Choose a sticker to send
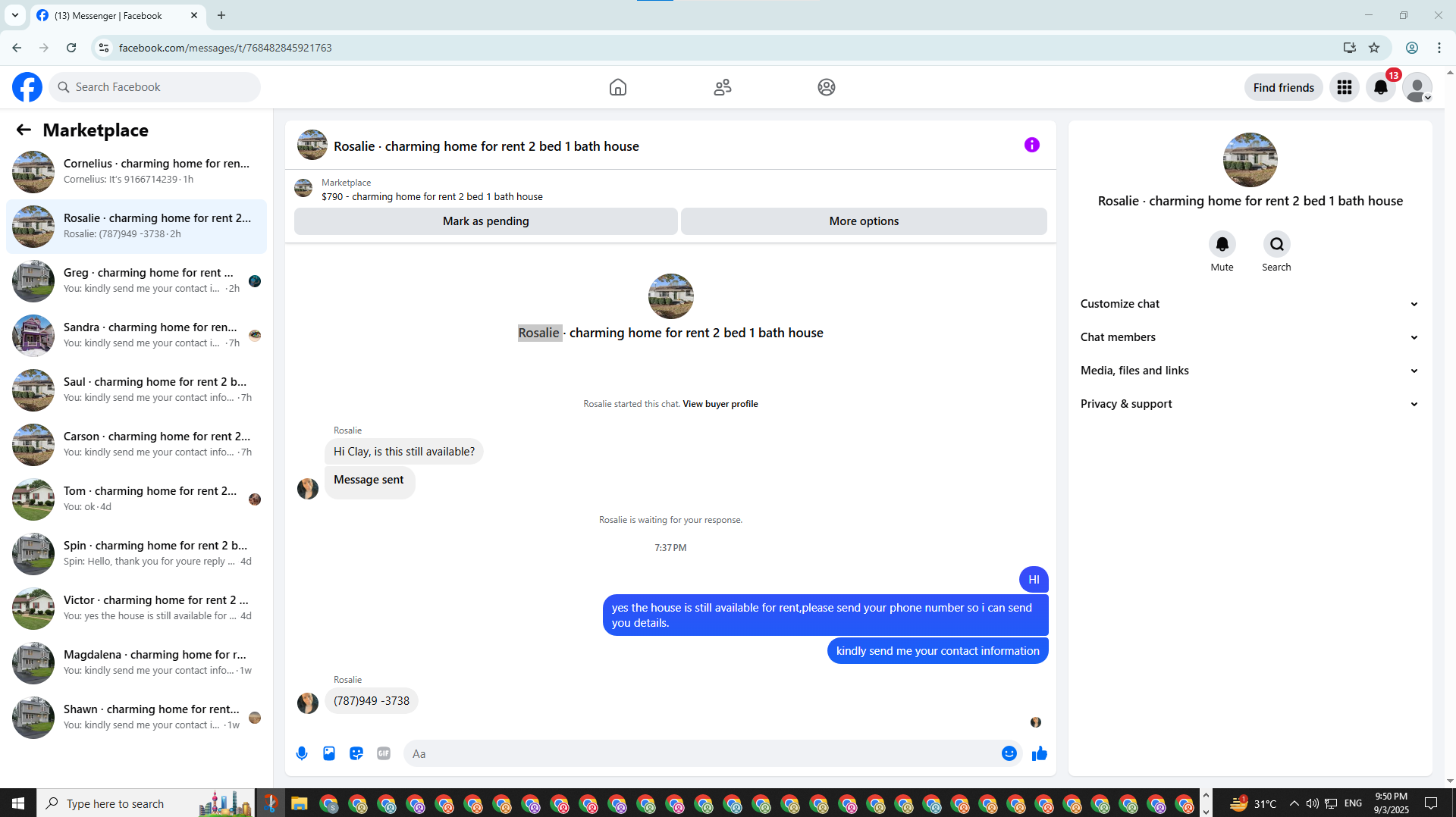This screenshot has height=817, width=1456. [x=356, y=753]
